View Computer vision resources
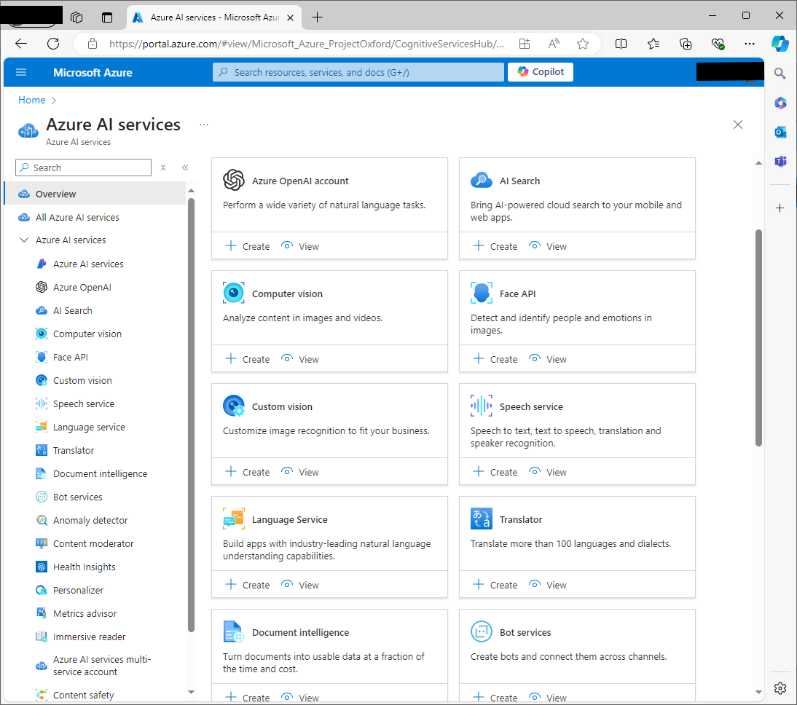Image resolution: width=797 pixels, height=705 pixels. tap(300, 359)
